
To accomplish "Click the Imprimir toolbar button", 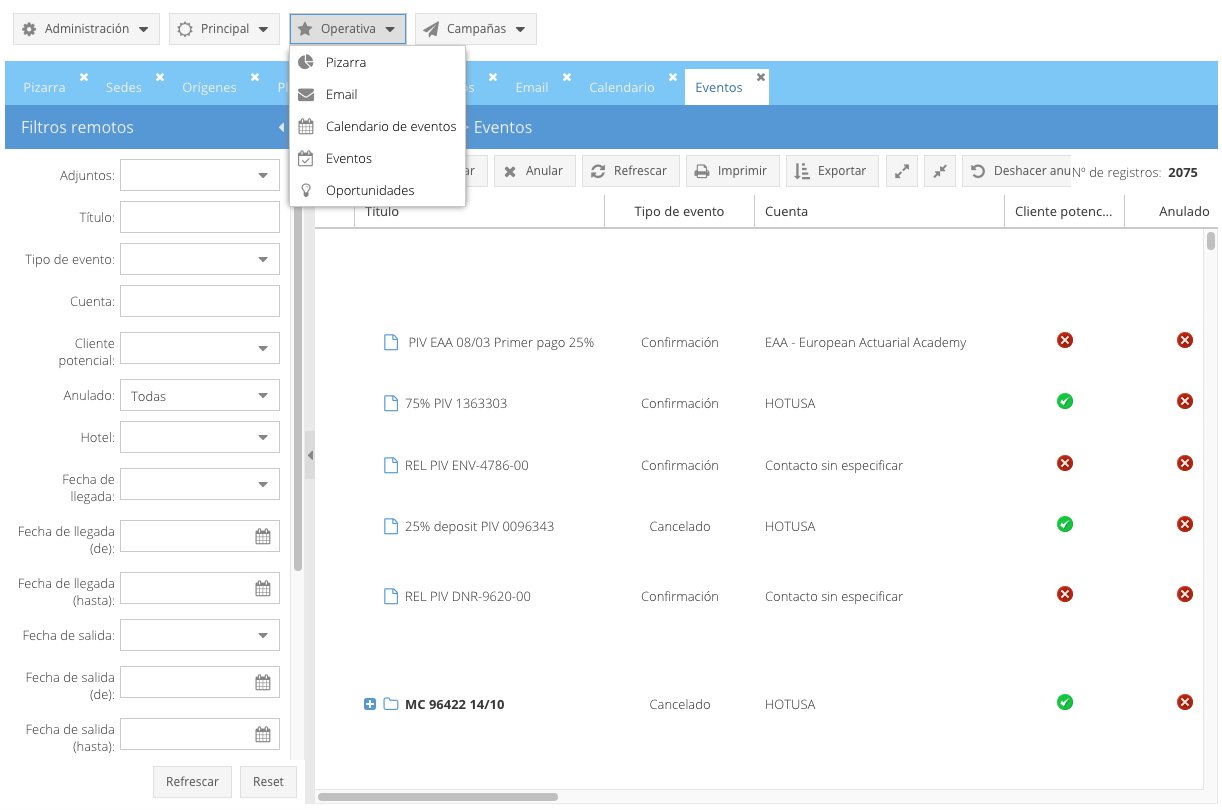I will [x=732, y=171].
